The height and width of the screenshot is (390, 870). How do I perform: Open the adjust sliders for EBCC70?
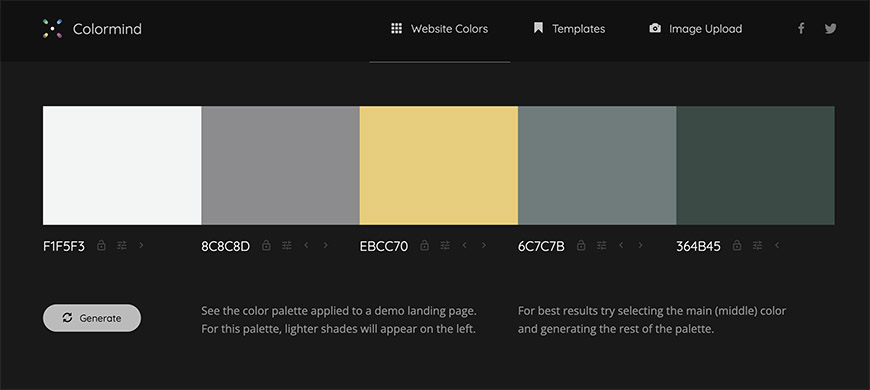(445, 245)
